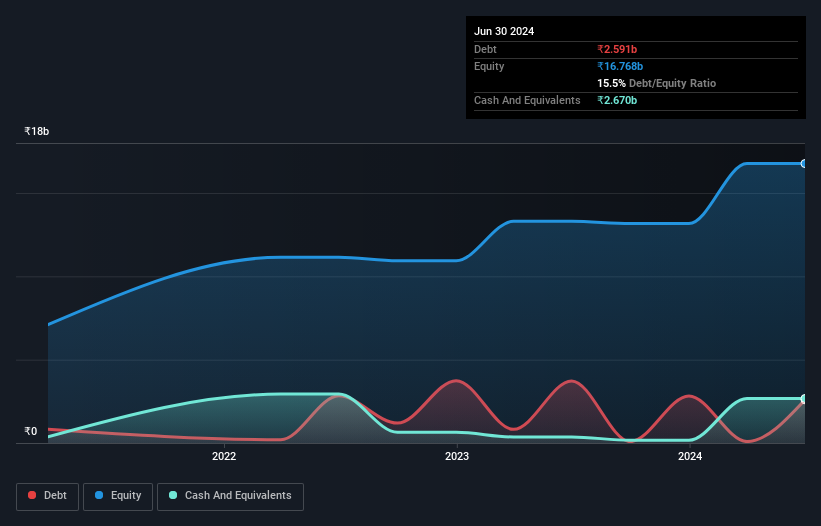
Task: Toggle the Equity series legend button
Action: 118,496
